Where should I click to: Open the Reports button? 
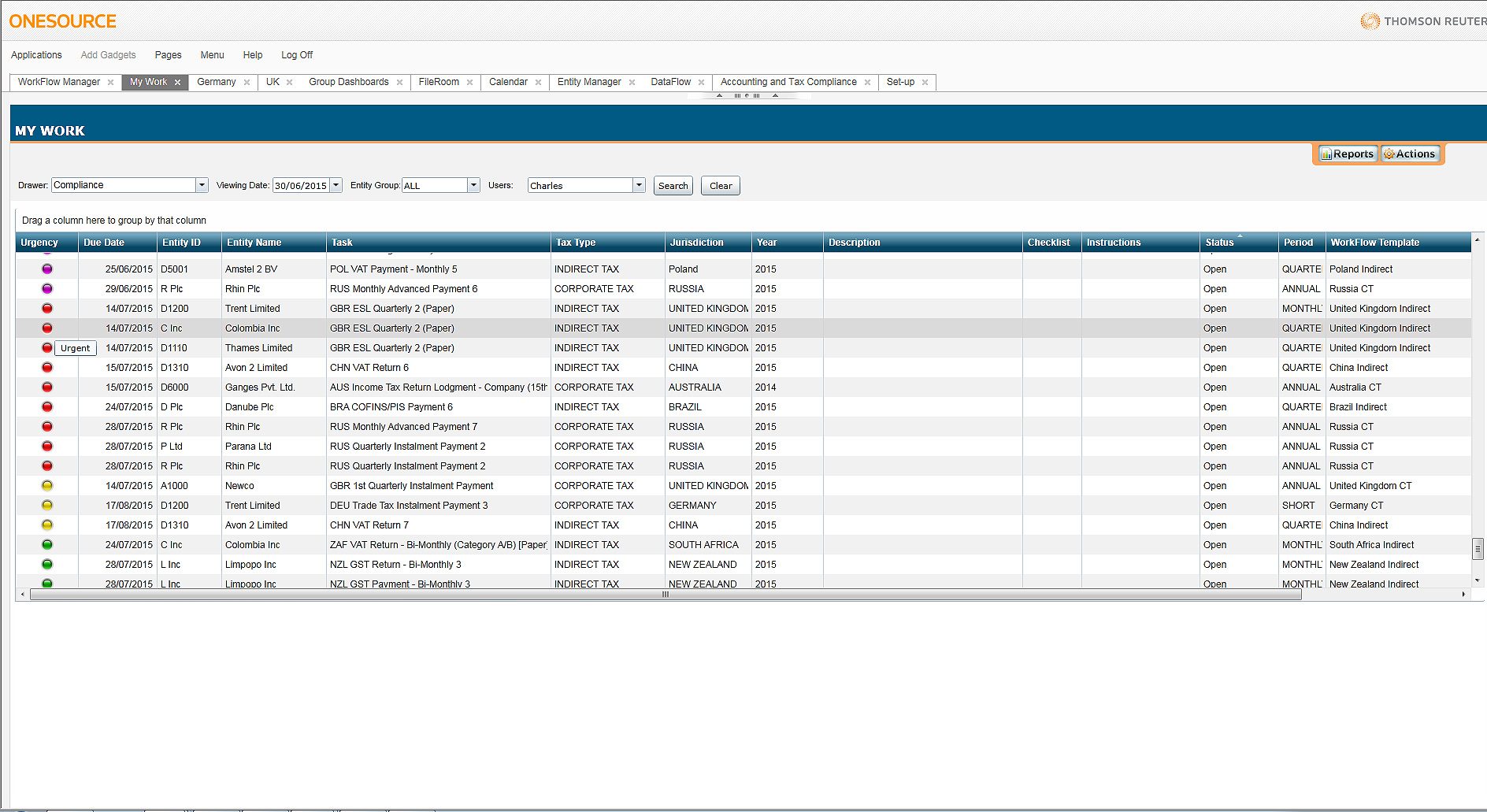(1348, 154)
